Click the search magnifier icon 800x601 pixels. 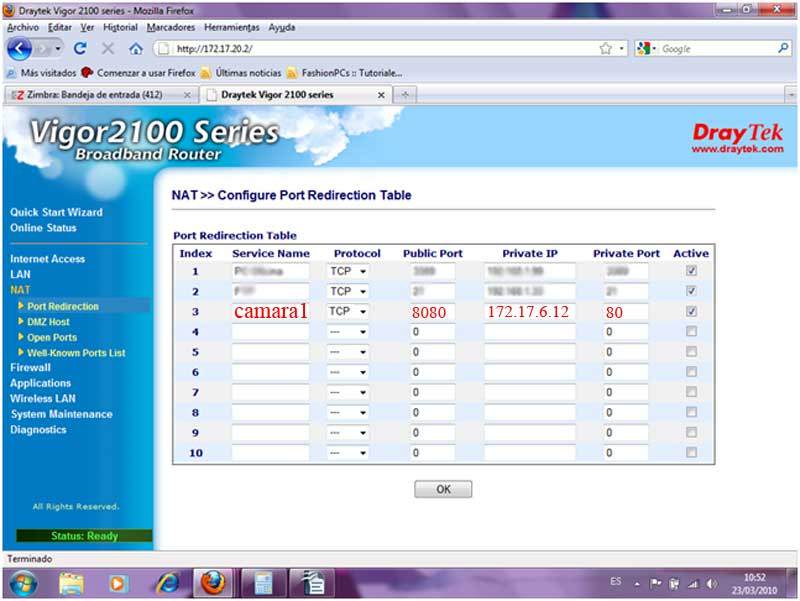[x=783, y=48]
